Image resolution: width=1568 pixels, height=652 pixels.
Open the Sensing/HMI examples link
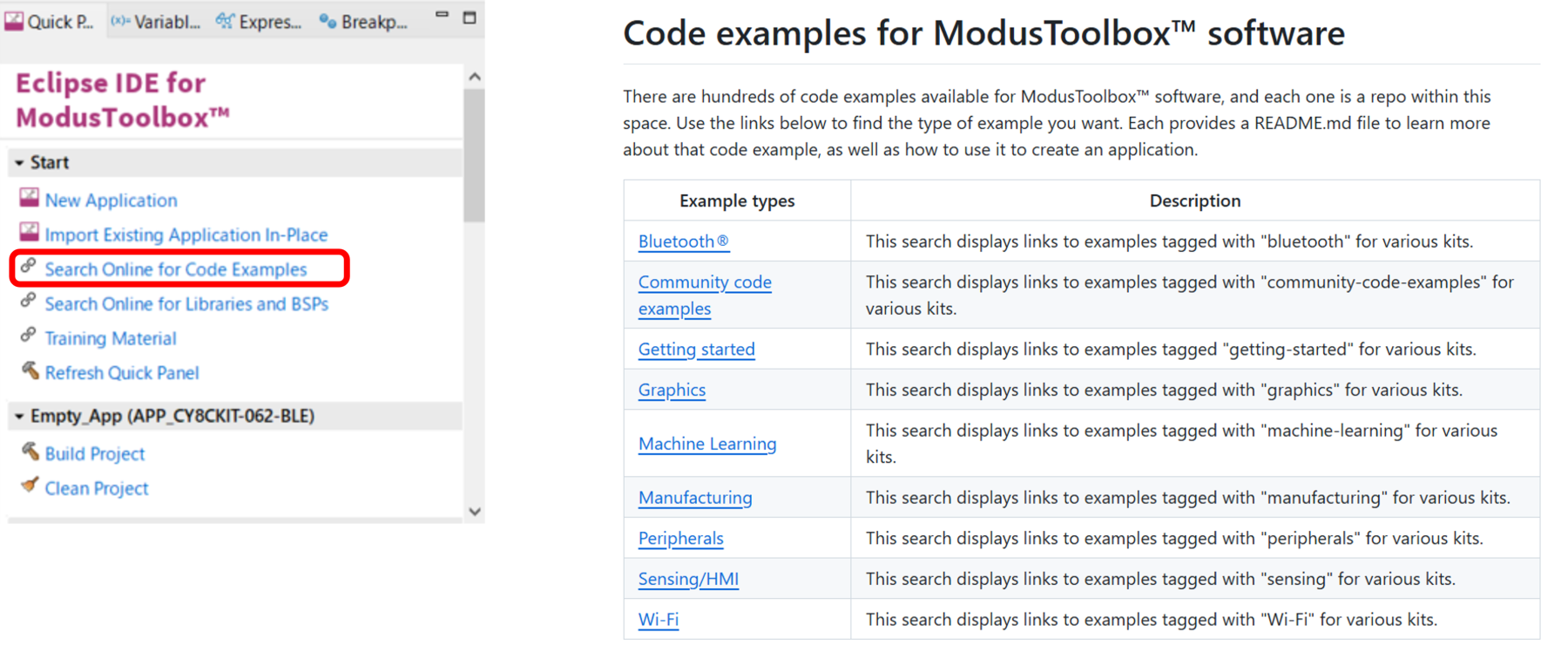point(688,579)
